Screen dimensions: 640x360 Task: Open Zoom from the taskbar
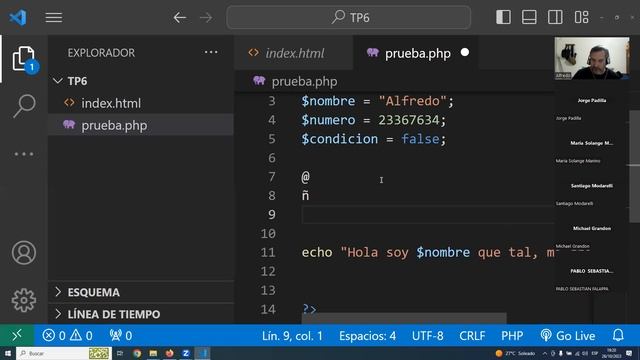(x=186, y=353)
